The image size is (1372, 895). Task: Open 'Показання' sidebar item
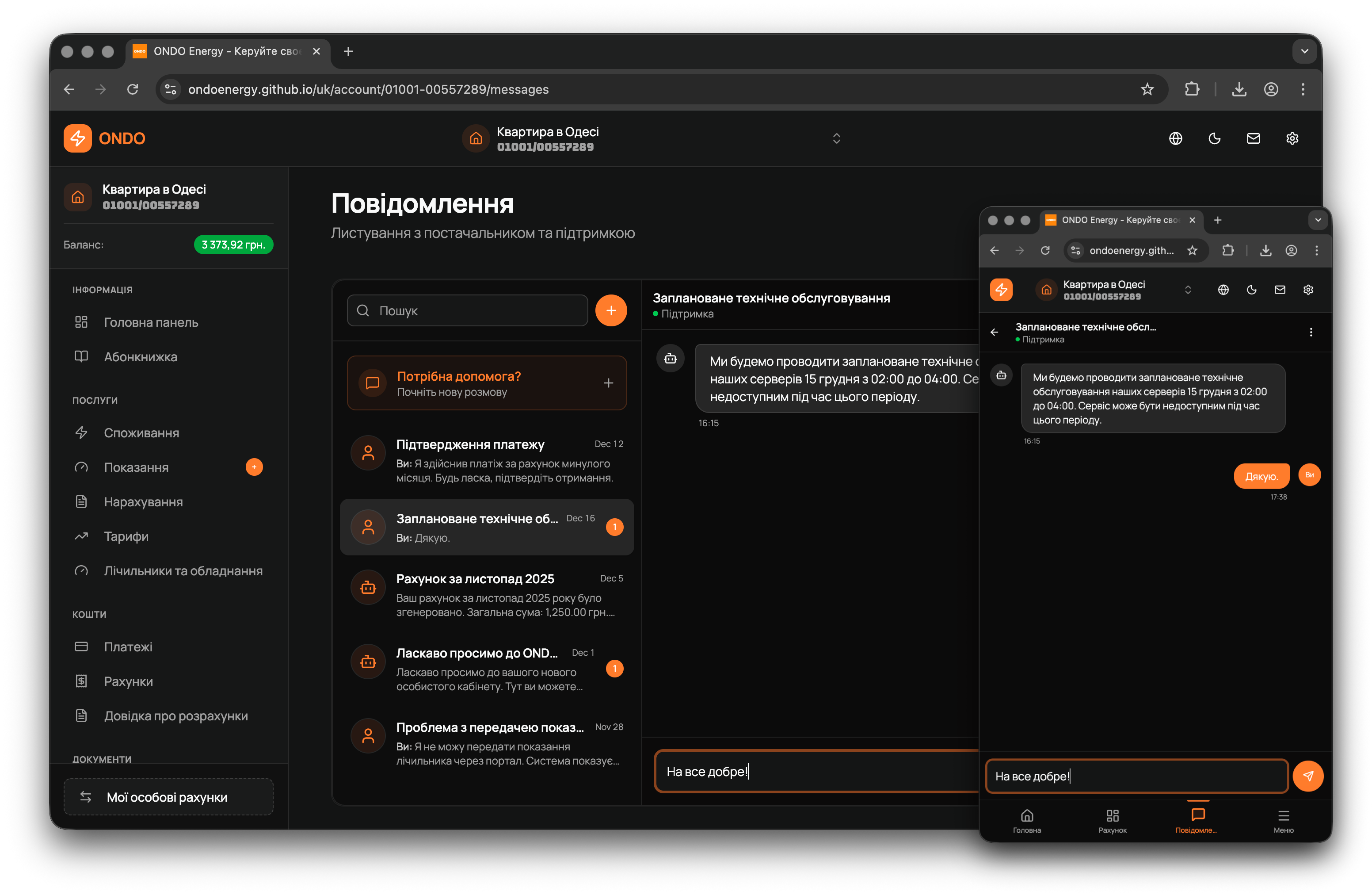[136, 467]
